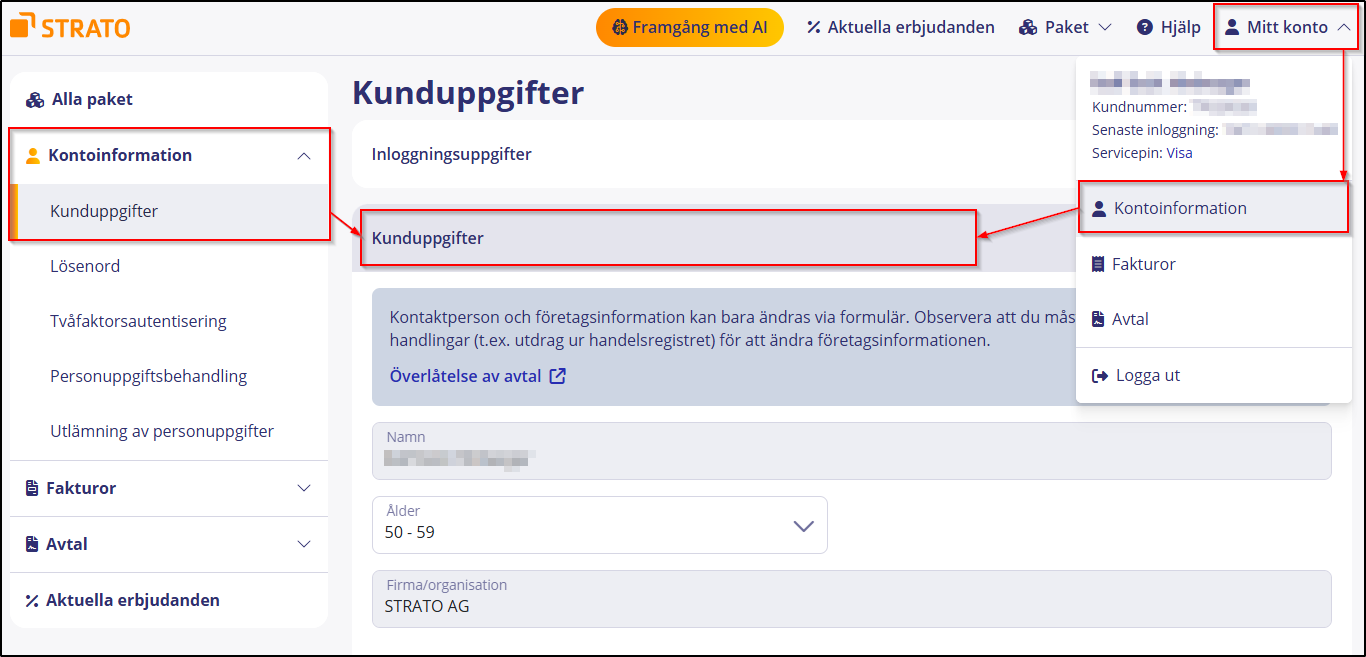The height and width of the screenshot is (657, 1366).
Task: Click the STRATO logo
Action: coord(69,26)
